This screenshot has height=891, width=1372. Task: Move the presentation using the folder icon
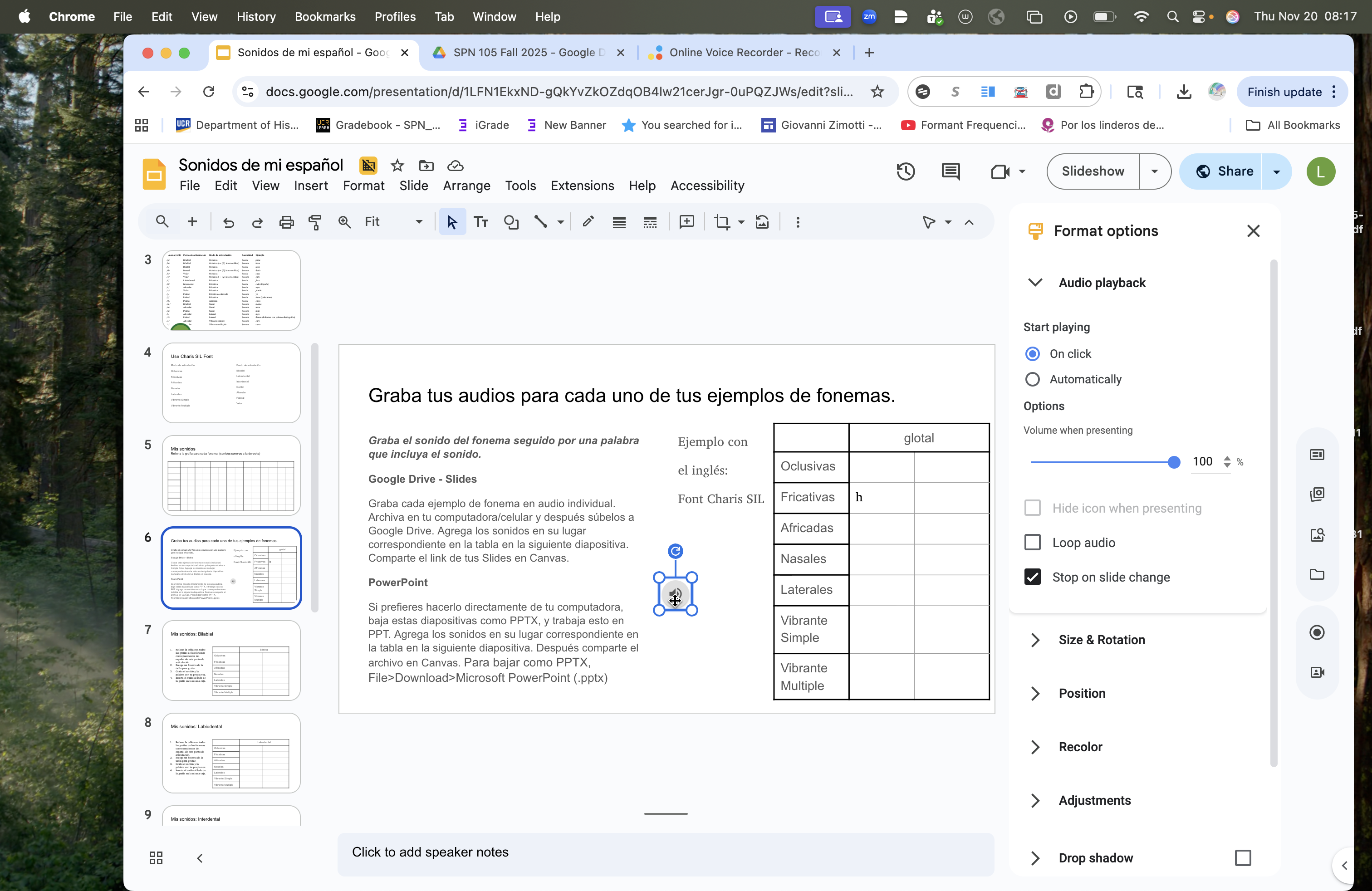(x=426, y=166)
